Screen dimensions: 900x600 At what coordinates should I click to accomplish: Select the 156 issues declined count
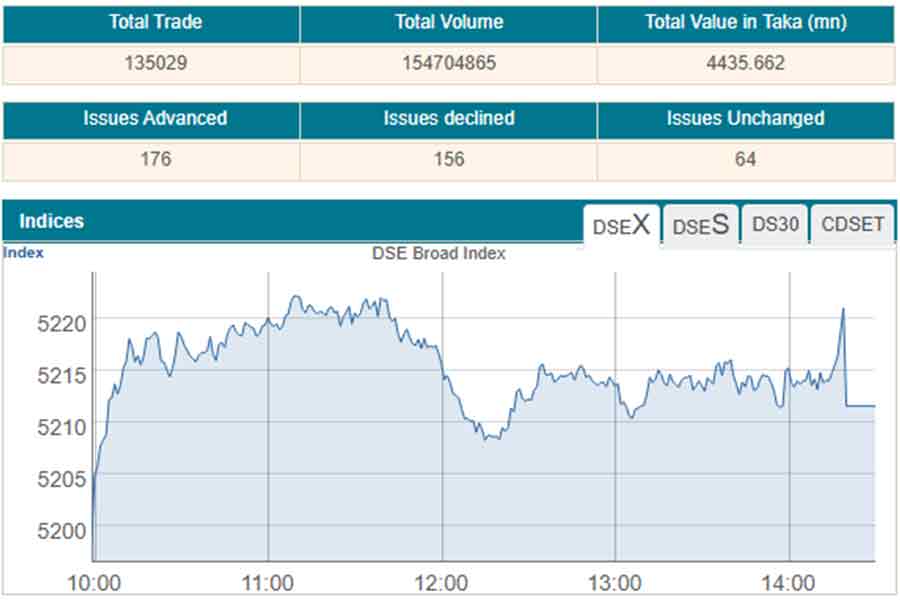(449, 159)
